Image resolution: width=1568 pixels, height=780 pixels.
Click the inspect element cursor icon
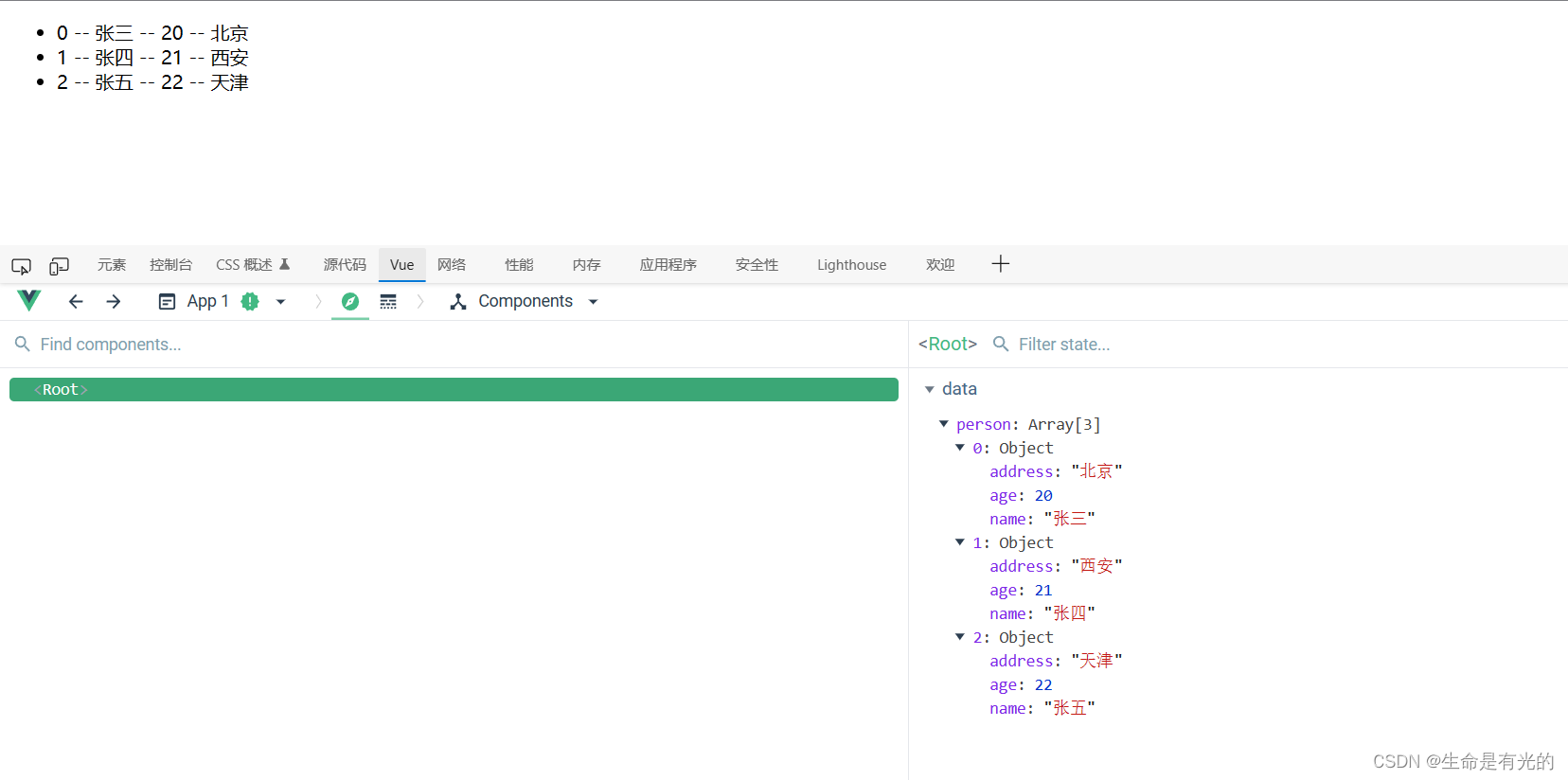pos(21,266)
